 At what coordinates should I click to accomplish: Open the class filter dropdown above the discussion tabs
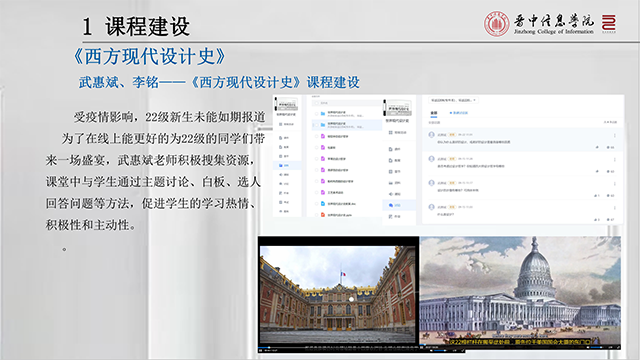click(x=453, y=100)
